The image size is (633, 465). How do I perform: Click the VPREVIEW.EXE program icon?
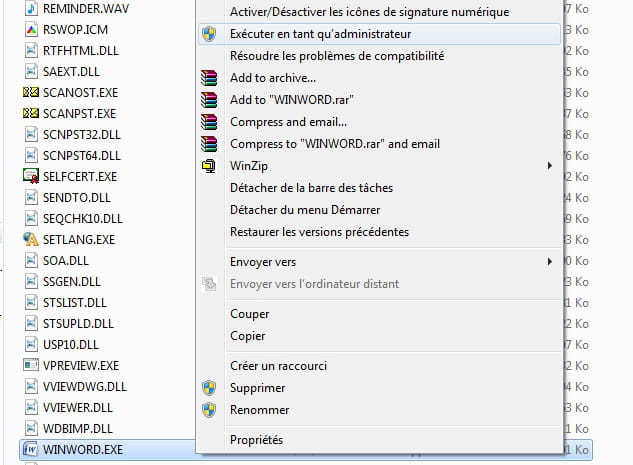click(x=31, y=365)
